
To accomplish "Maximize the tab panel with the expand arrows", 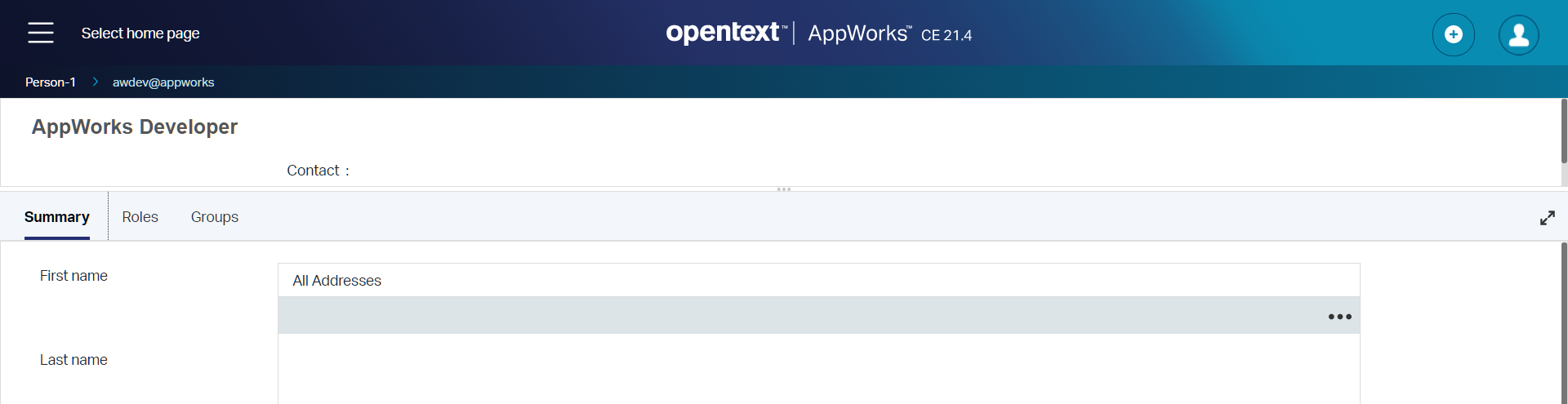I will click(1547, 218).
